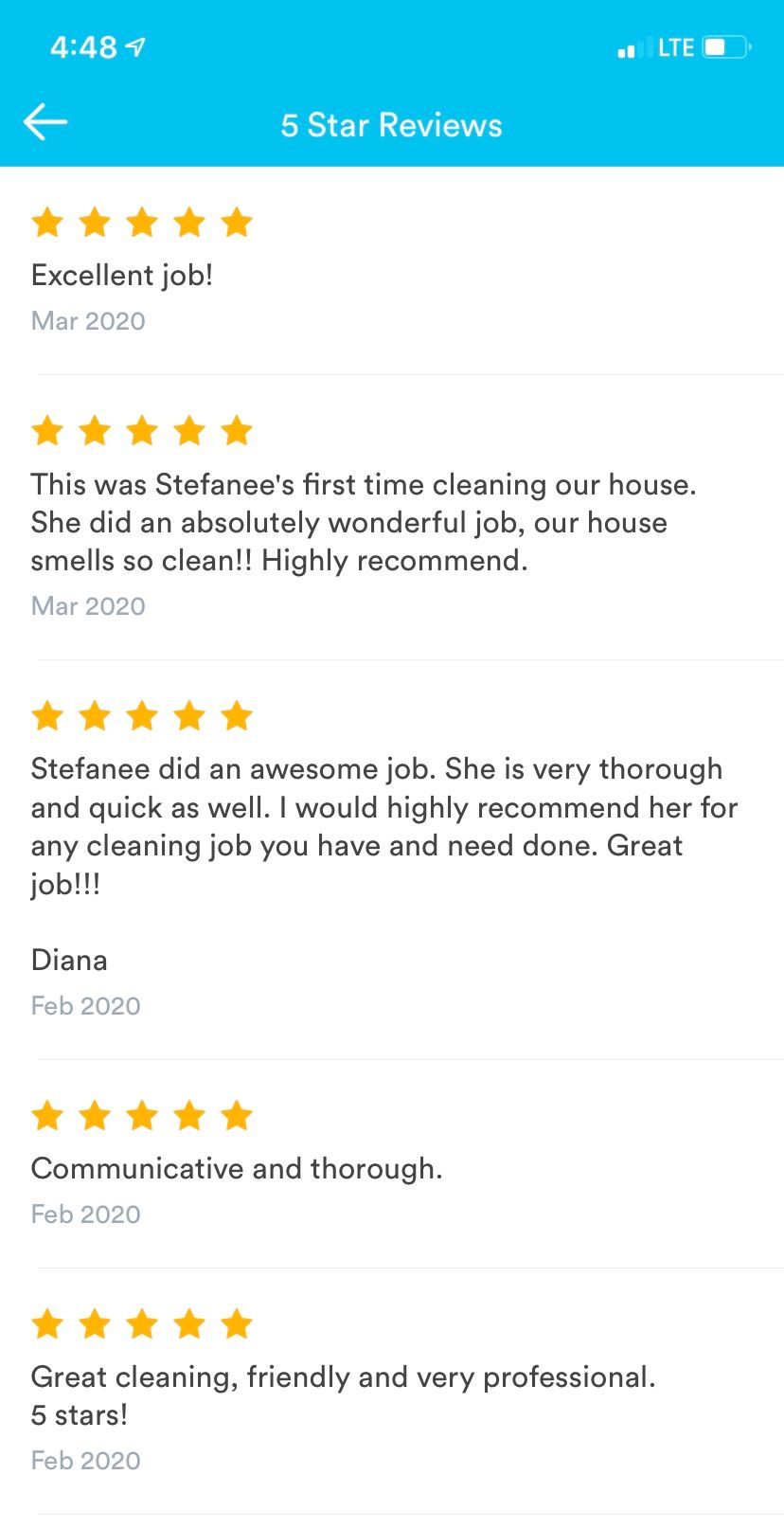Tap the fifth star of 'Excellent job!' review
Screen dimensions: 784x1529
[x=237, y=223]
